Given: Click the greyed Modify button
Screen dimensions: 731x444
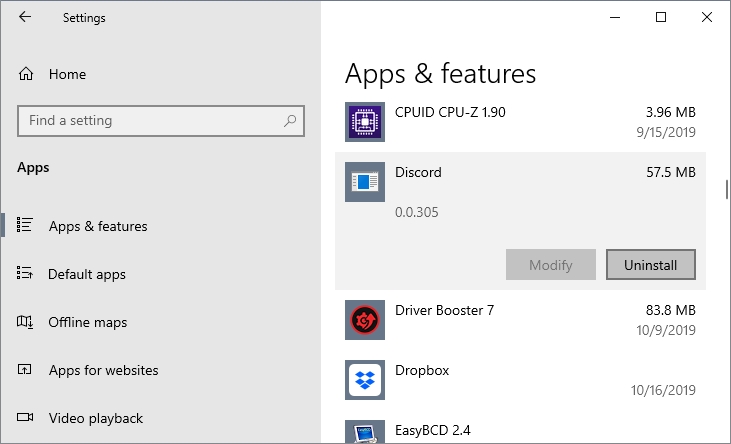Looking at the screenshot, I should pos(550,265).
